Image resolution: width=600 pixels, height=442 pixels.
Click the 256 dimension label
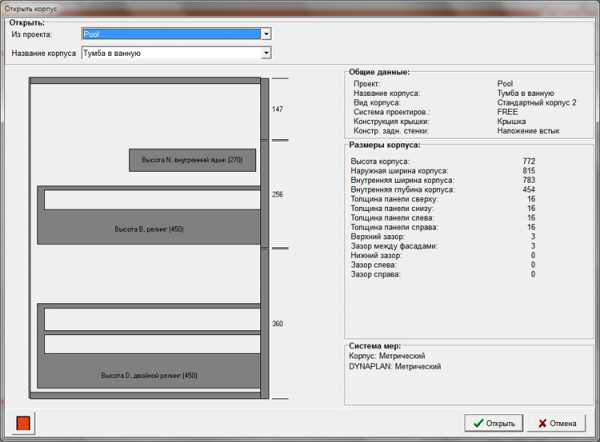[x=278, y=194]
